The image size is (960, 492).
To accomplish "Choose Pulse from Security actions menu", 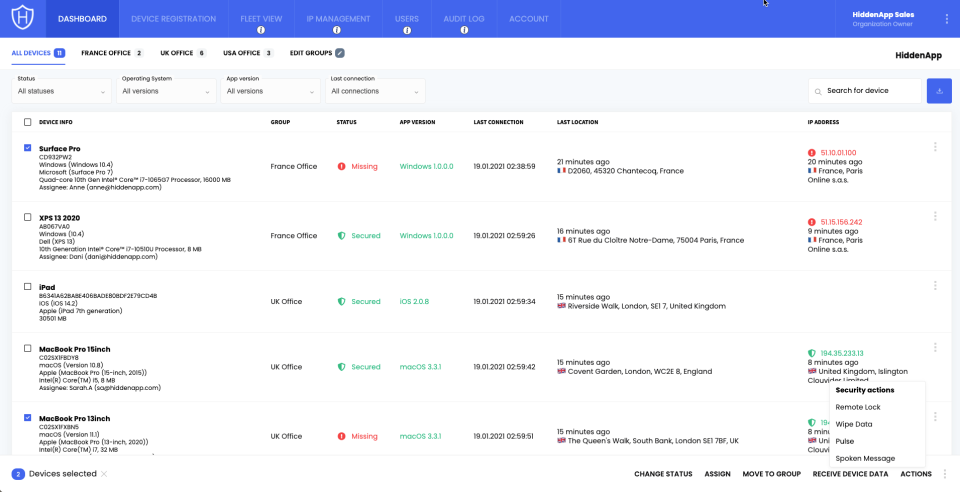I will (x=844, y=441).
